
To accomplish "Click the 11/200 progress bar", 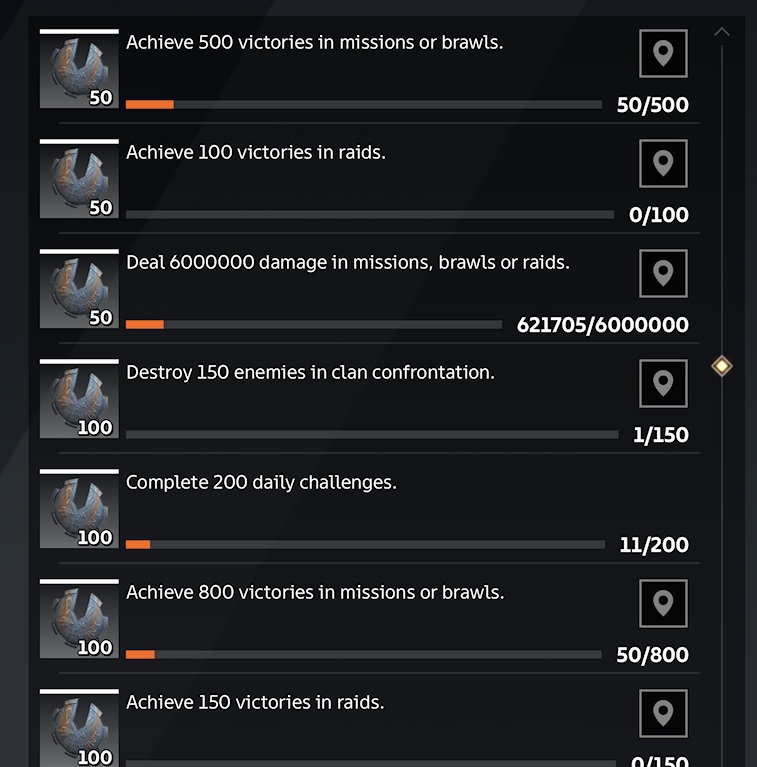I will click(x=365, y=544).
